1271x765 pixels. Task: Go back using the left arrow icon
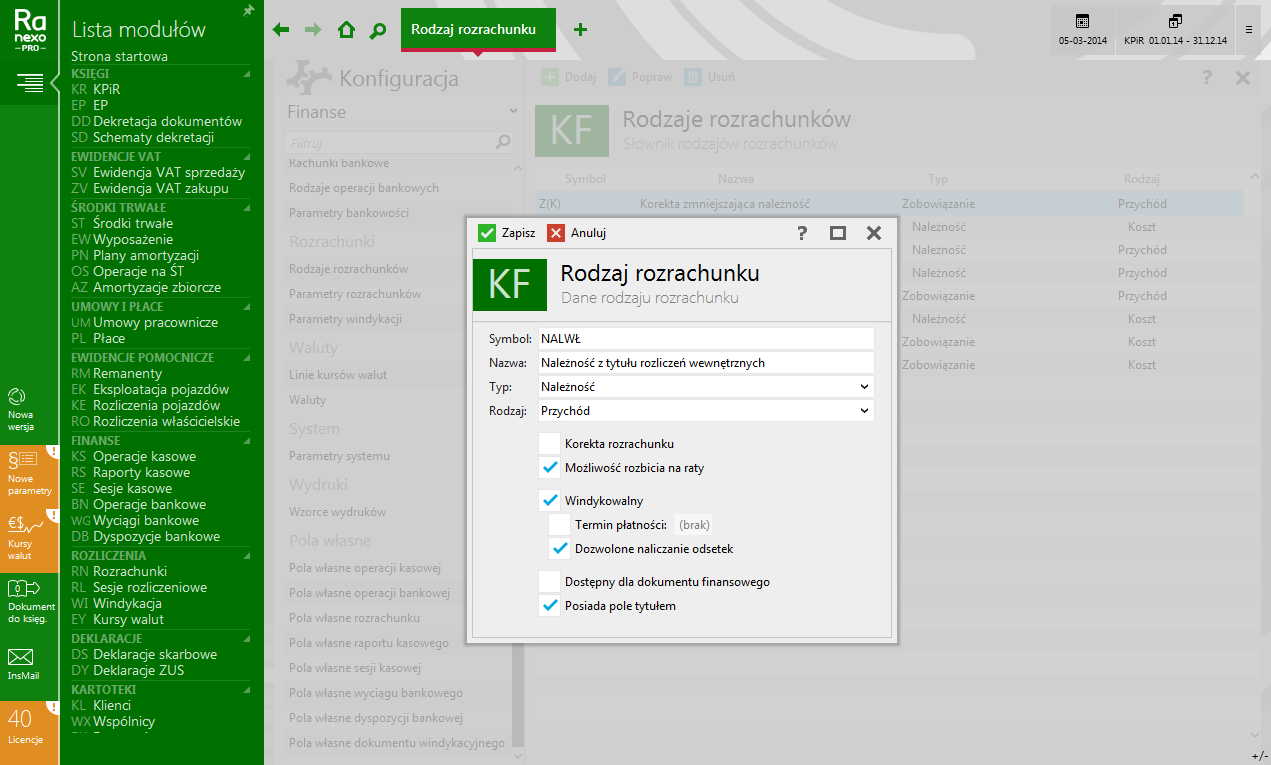click(281, 30)
